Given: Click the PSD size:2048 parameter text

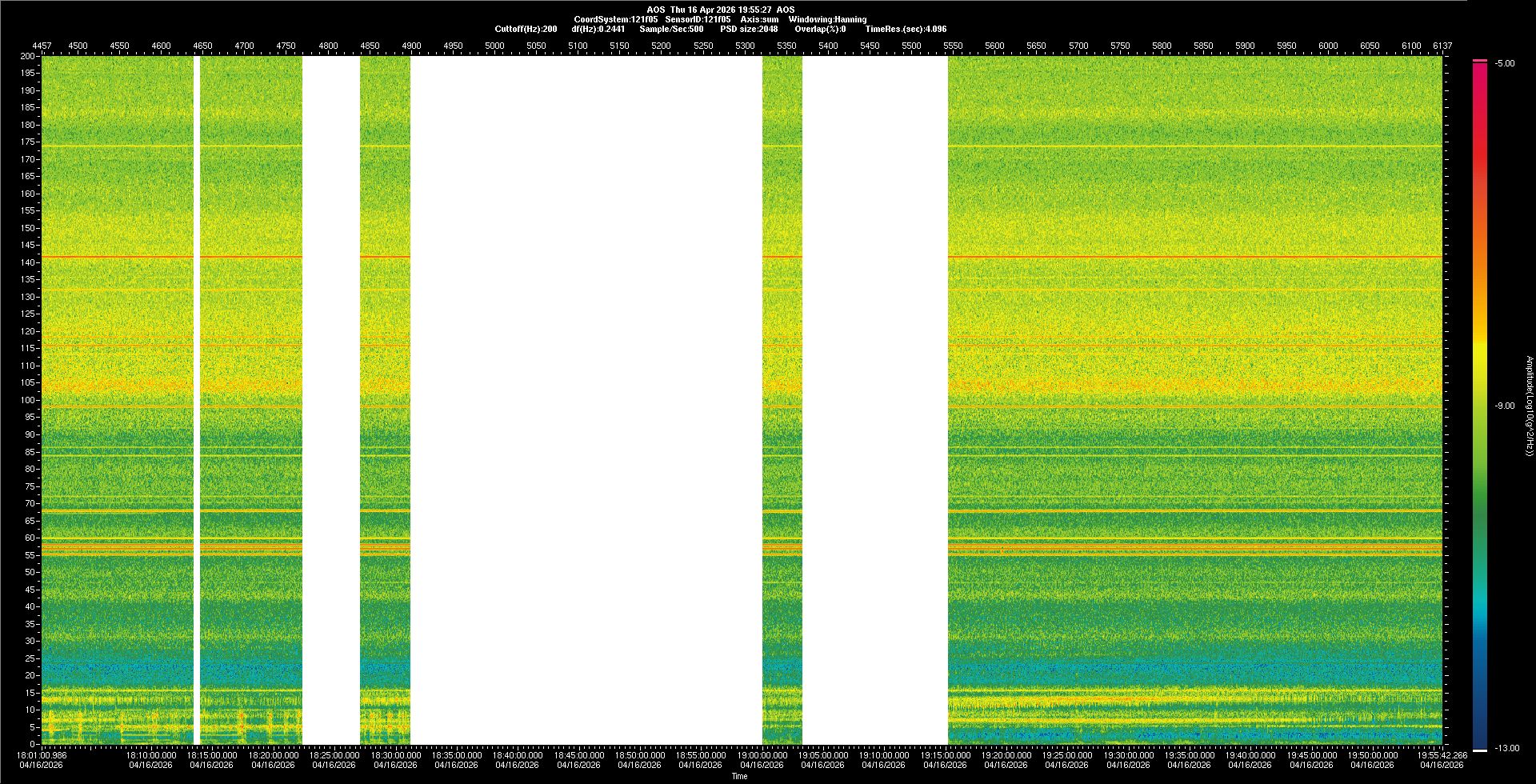Looking at the screenshot, I should [749, 29].
